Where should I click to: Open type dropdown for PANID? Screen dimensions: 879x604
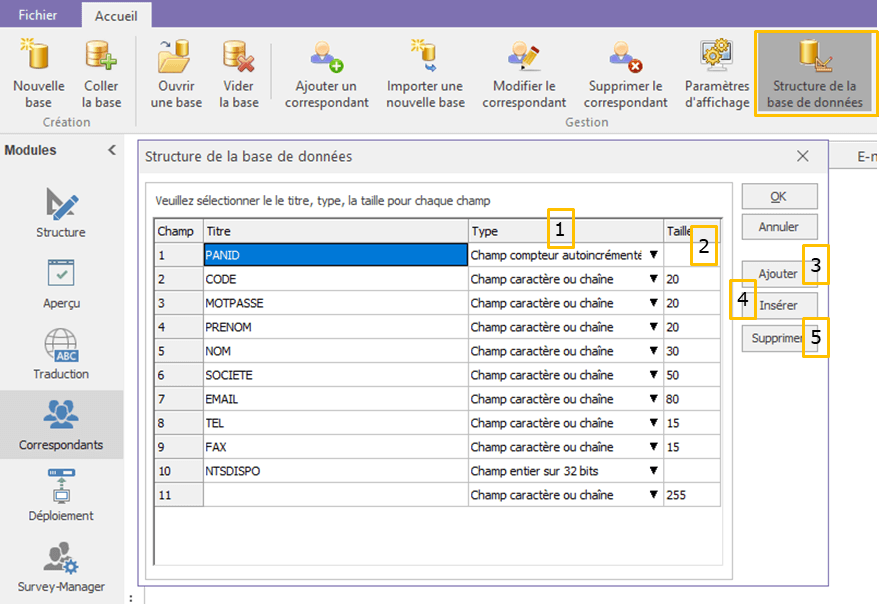654,255
